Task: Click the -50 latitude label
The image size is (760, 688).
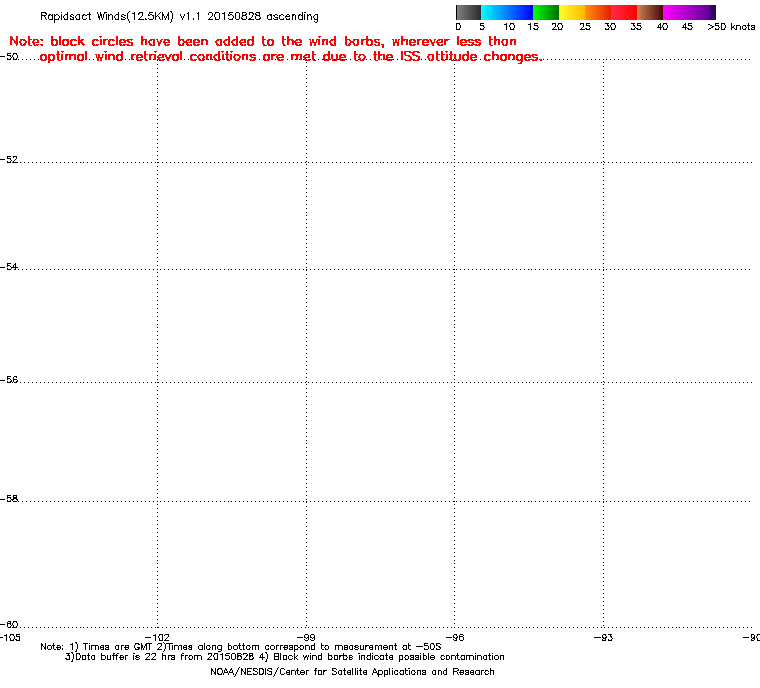Action: [9, 57]
